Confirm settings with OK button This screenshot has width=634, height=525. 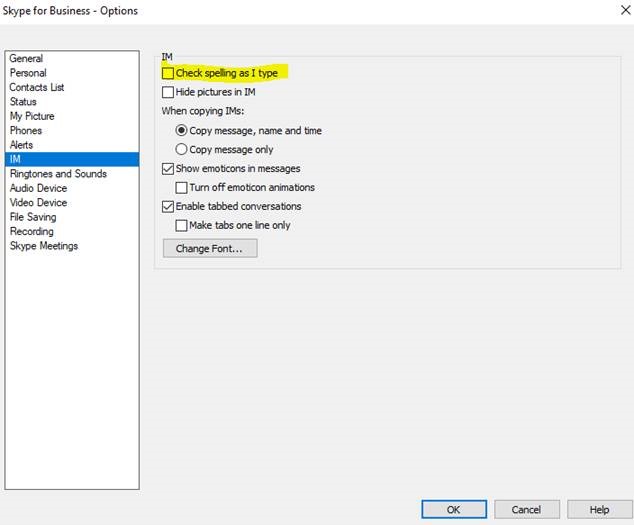(454, 510)
